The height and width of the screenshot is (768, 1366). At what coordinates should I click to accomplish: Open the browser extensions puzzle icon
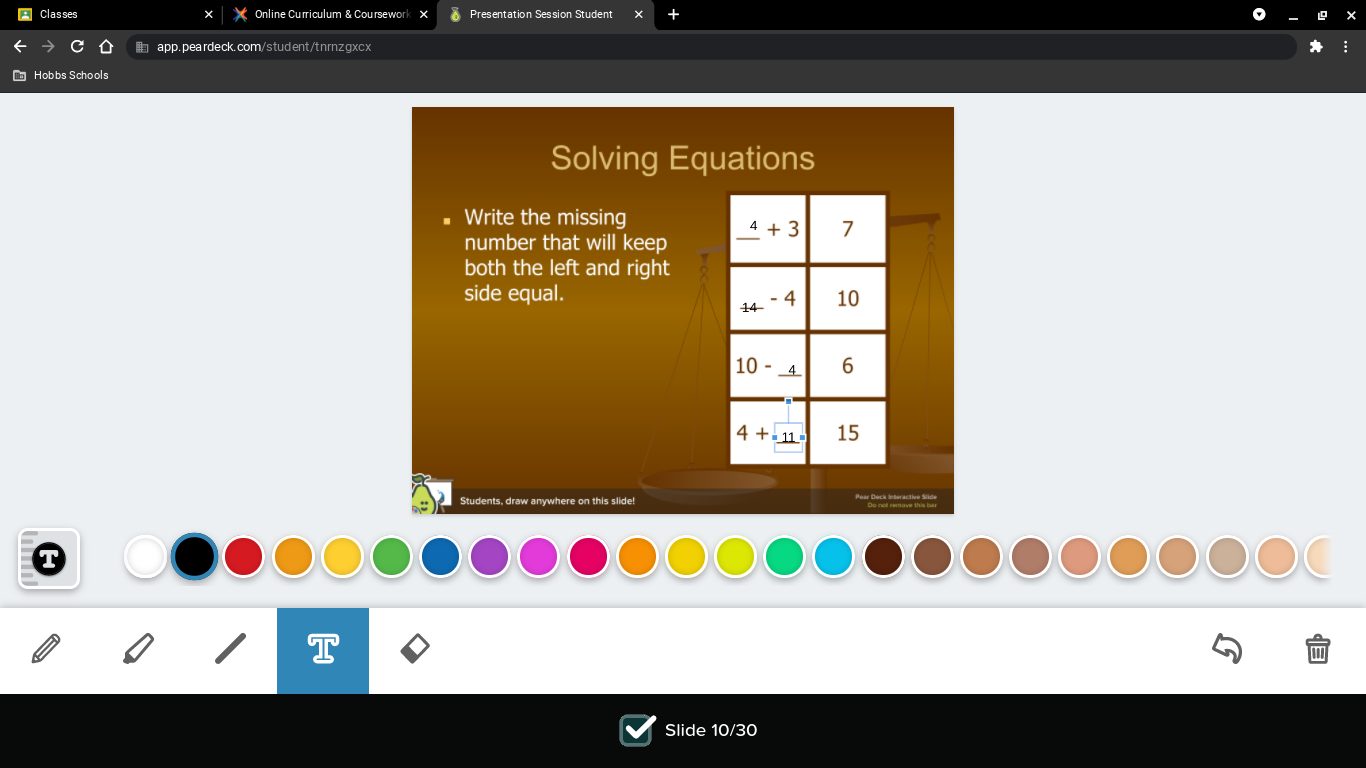(1316, 47)
